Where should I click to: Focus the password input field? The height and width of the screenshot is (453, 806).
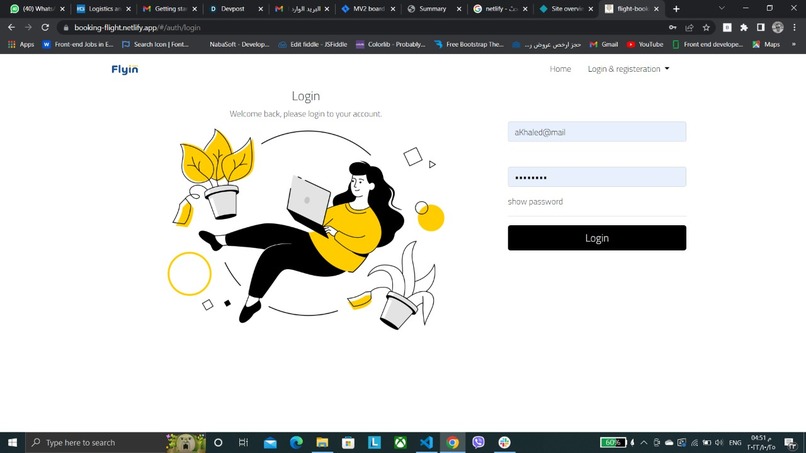(x=597, y=177)
